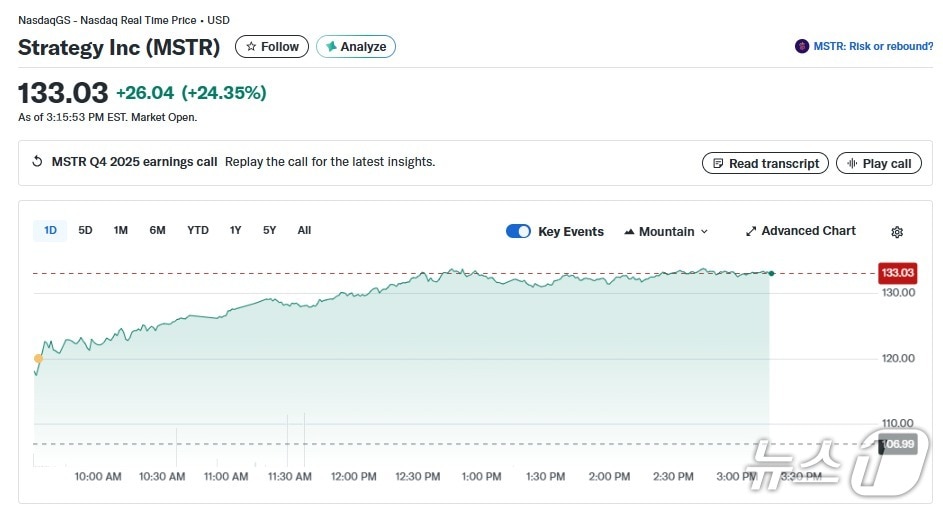The height and width of the screenshot is (510, 943).
Task: Click the Analyze button
Action: point(356,47)
